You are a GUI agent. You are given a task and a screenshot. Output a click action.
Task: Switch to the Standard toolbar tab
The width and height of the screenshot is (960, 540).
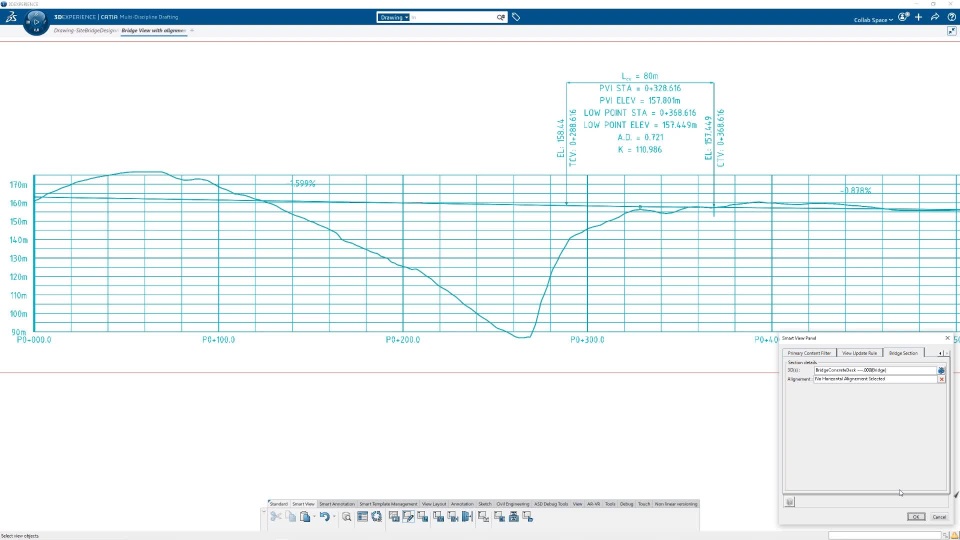click(279, 504)
